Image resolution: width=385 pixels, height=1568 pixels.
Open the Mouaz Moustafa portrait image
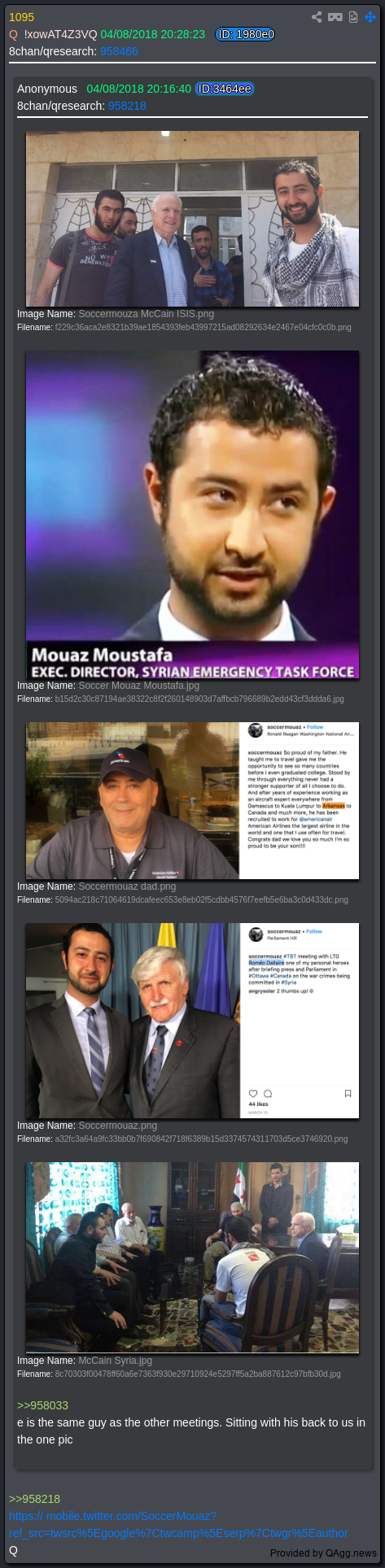click(192, 515)
